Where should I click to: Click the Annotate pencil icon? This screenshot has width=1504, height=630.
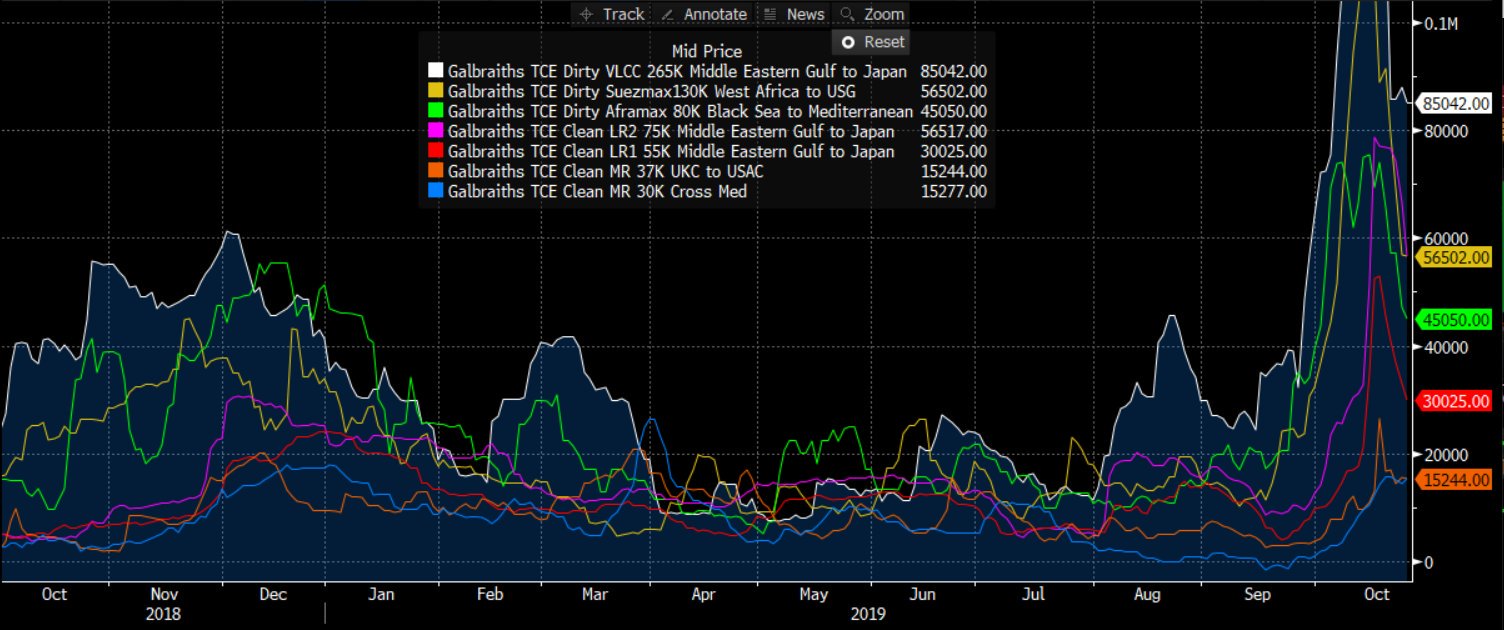667,14
